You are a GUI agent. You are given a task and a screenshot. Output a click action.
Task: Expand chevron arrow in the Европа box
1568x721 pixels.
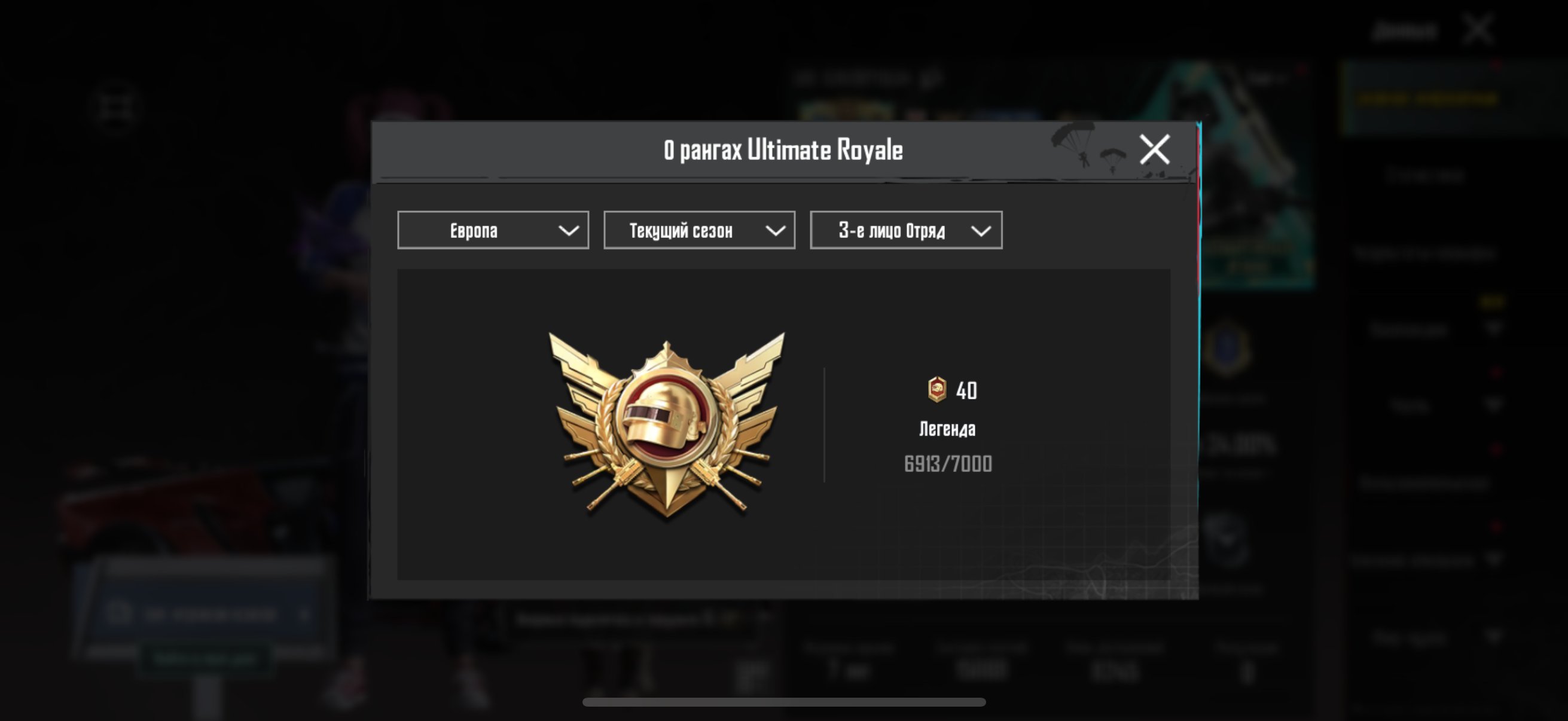569,231
